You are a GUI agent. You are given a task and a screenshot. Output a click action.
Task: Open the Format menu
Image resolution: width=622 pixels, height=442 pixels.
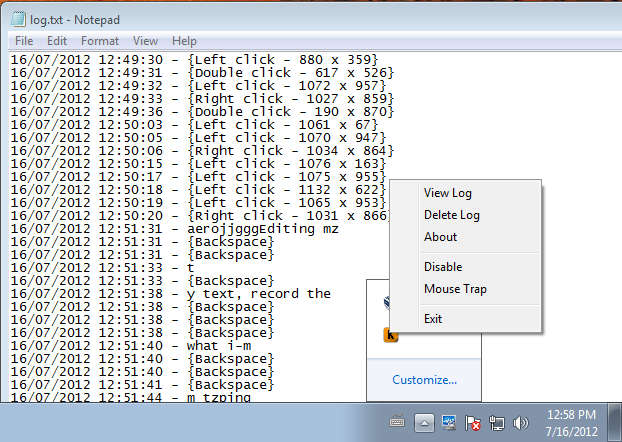[x=100, y=41]
